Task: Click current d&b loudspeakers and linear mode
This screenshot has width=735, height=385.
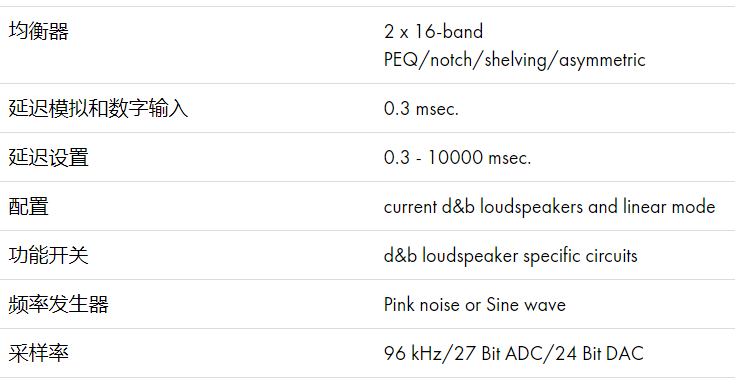Action: coord(549,207)
